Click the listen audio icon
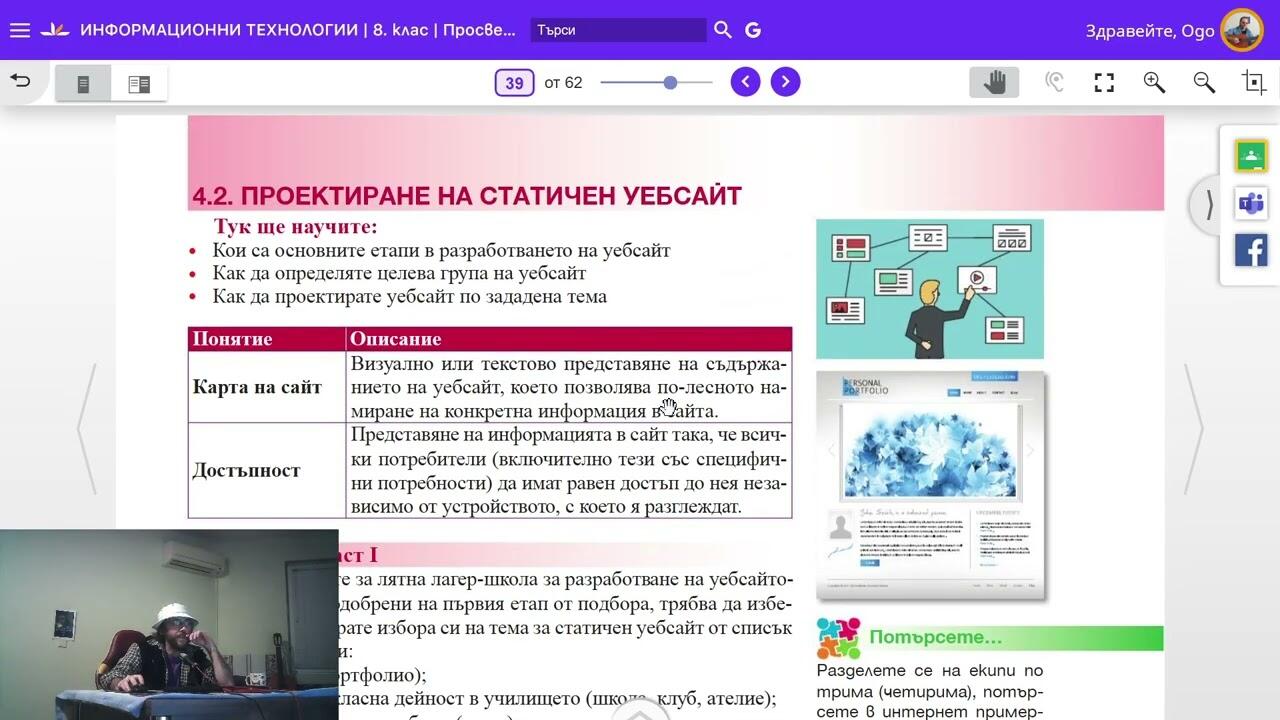Viewport: 1280px width, 720px height. point(1054,83)
